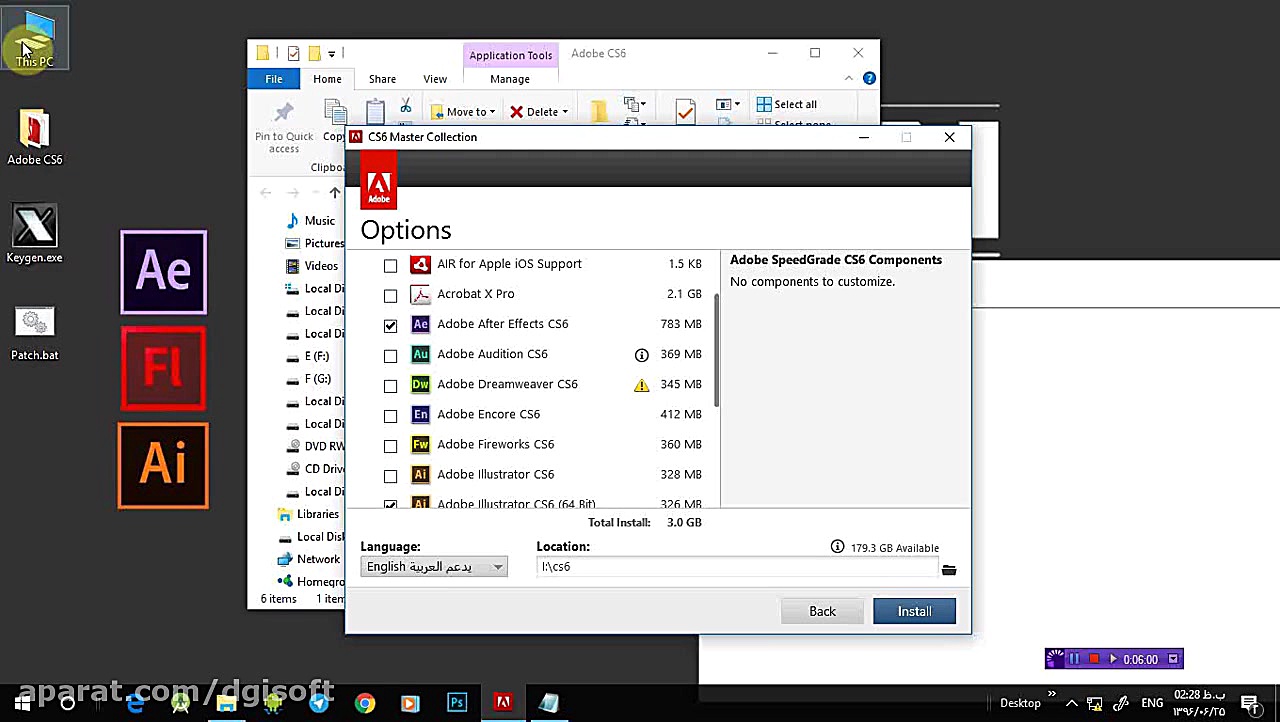Click the large Flash shortcut on desktop

click(x=164, y=368)
